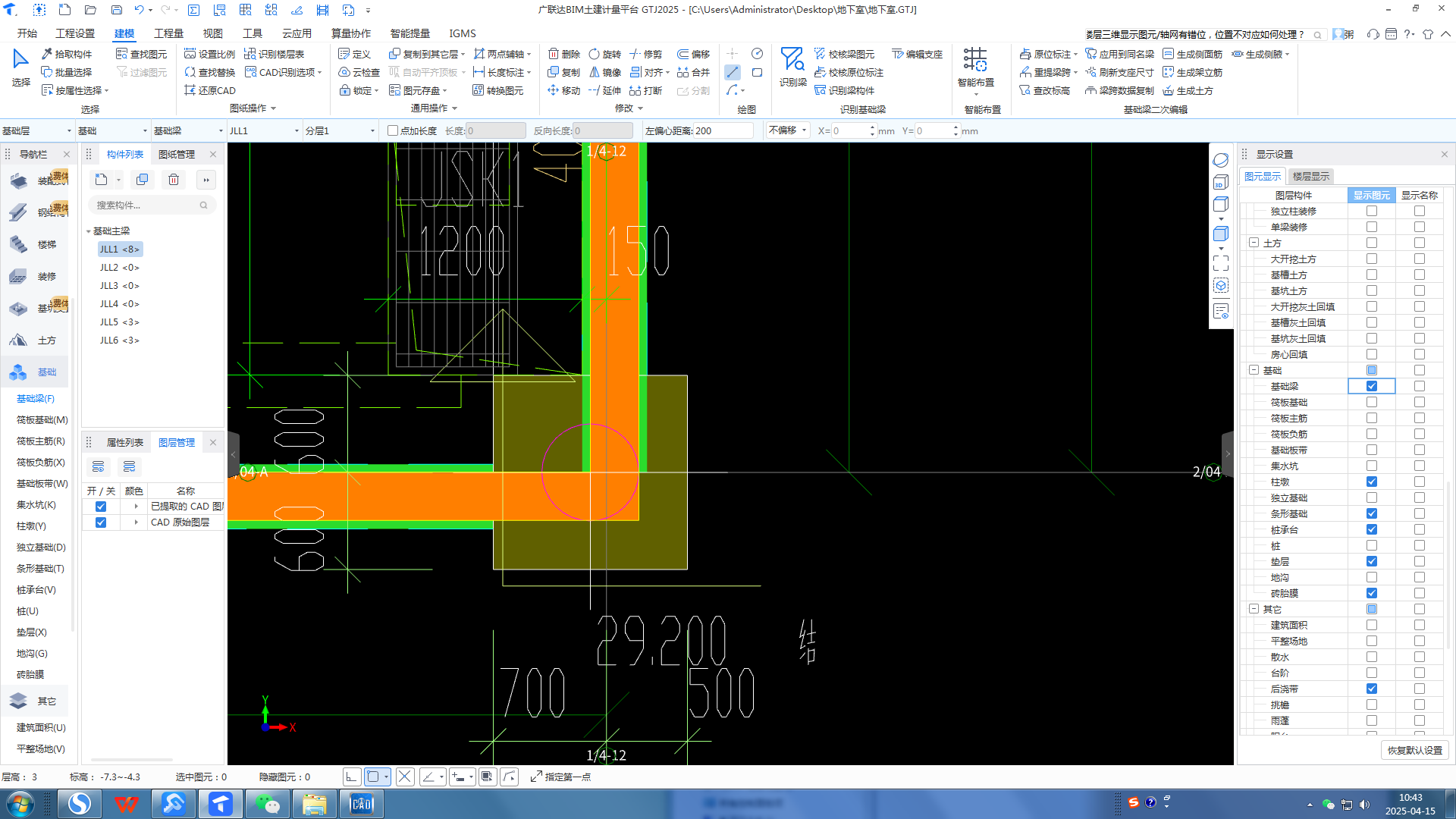Open the 基础梁 component type dropdown
Viewport: 1456px width, 819px height.
[x=188, y=130]
